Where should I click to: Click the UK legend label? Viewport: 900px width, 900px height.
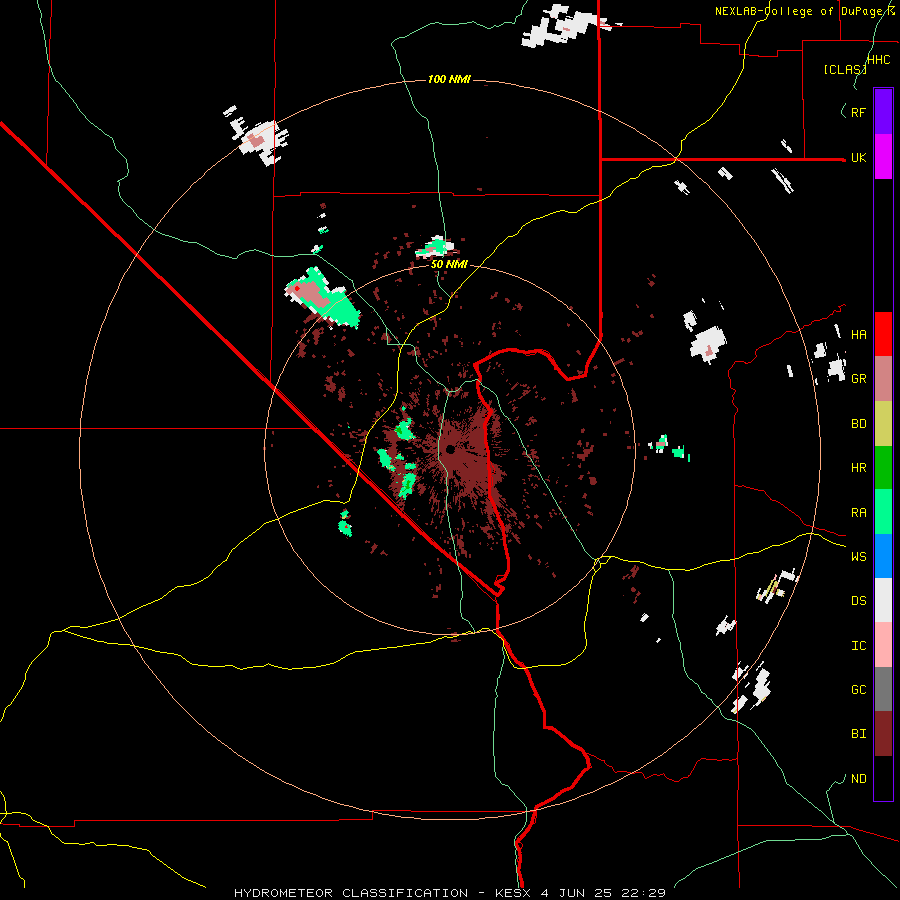coord(858,157)
